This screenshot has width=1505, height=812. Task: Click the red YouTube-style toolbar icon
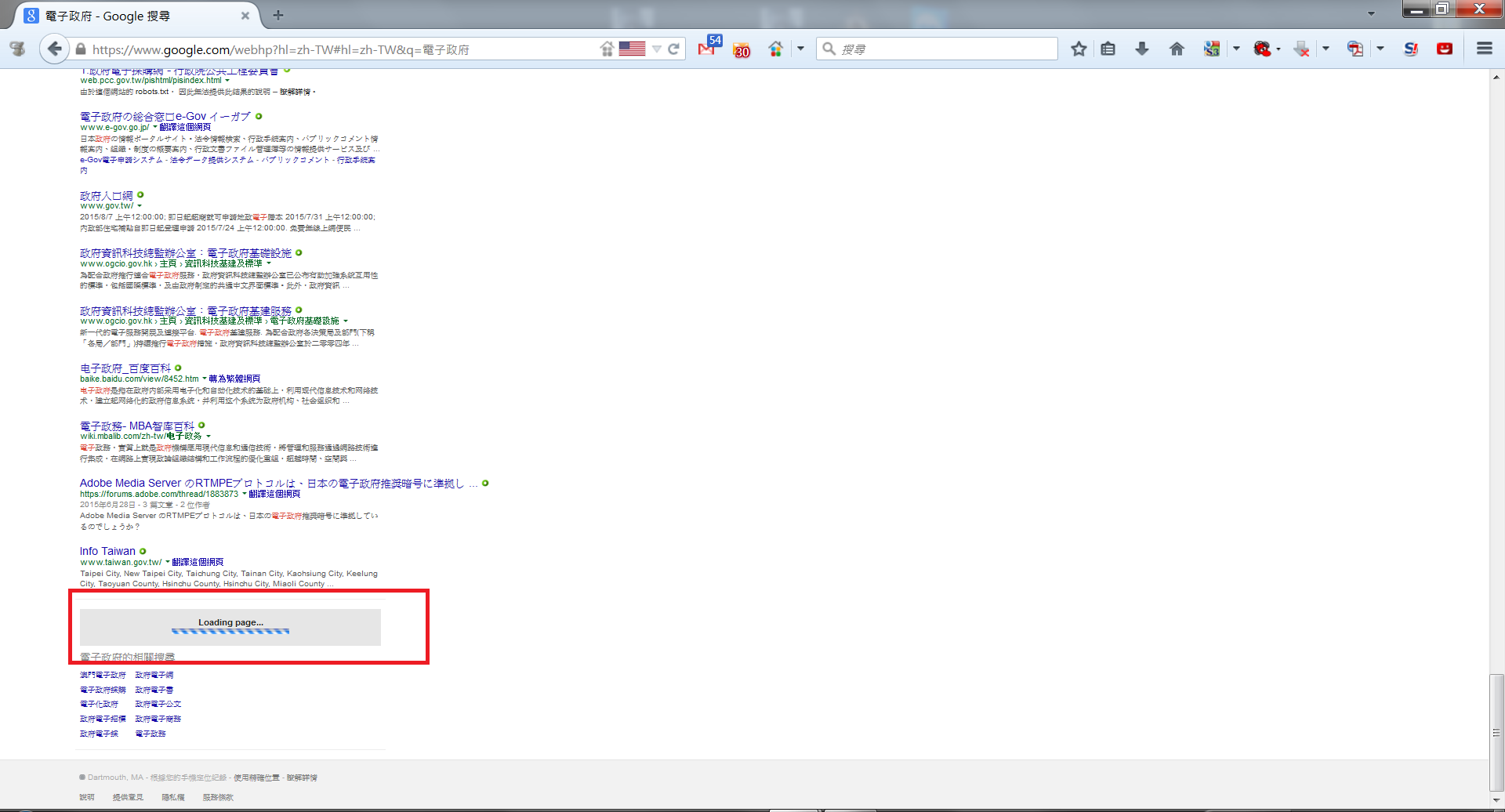[x=1445, y=49]
